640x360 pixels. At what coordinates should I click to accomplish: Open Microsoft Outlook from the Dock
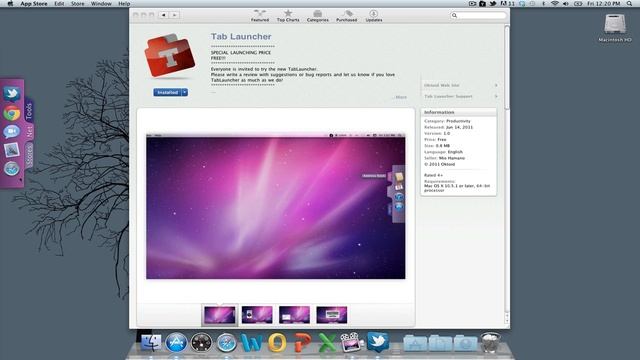tap(277, 342)
